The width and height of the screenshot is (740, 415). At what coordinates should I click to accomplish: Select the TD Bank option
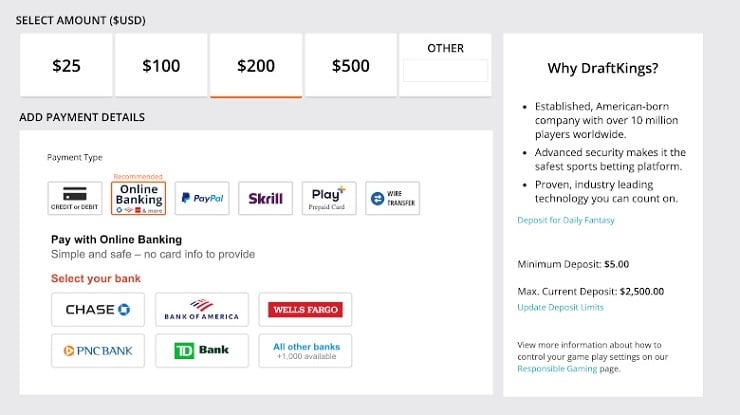[x=202, y=351]
